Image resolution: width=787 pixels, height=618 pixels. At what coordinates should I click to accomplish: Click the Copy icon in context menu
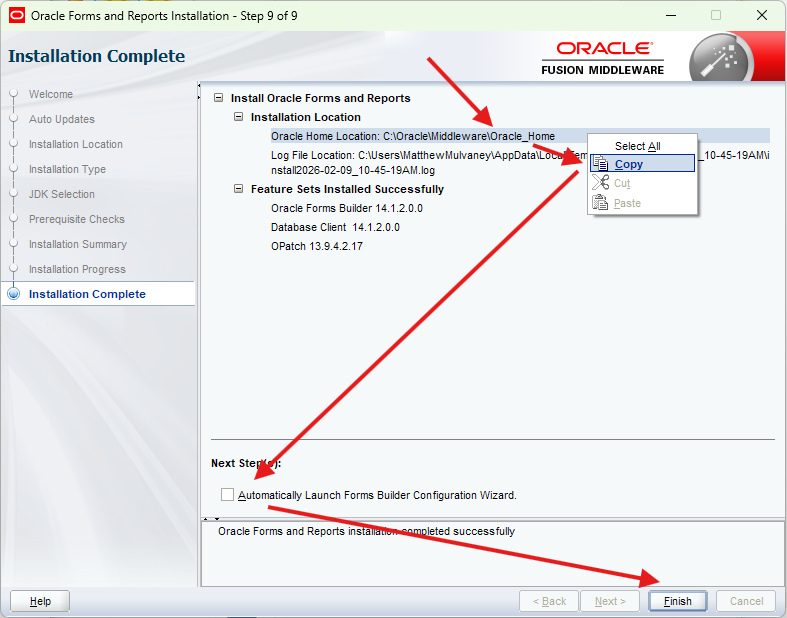point(600,163)
